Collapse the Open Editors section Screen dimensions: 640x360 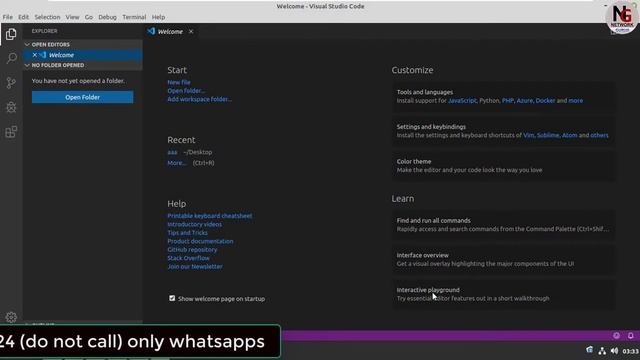tap(27, 44)
